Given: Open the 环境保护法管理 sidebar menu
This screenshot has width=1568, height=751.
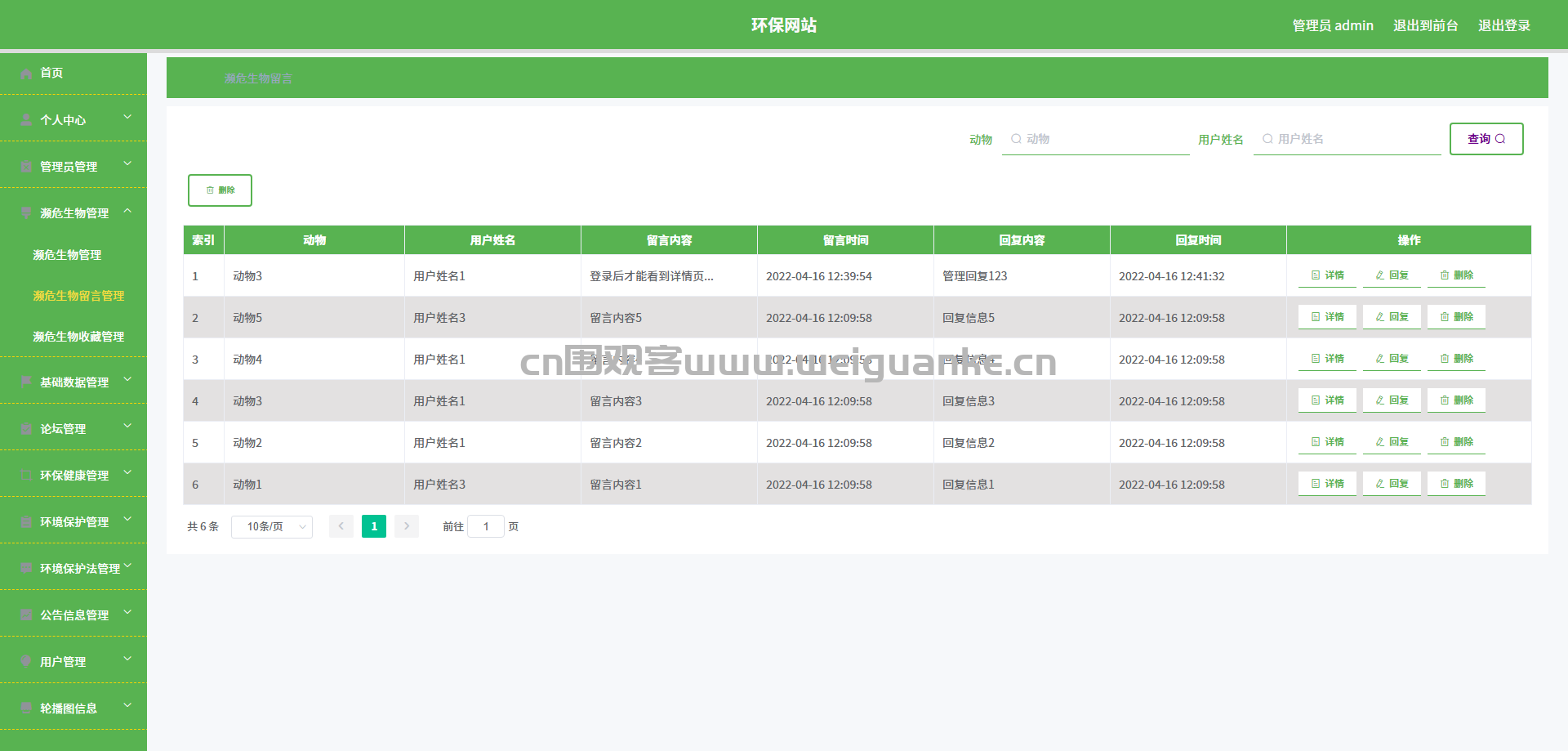Looking at the screenshot, I should click(73, 569).
